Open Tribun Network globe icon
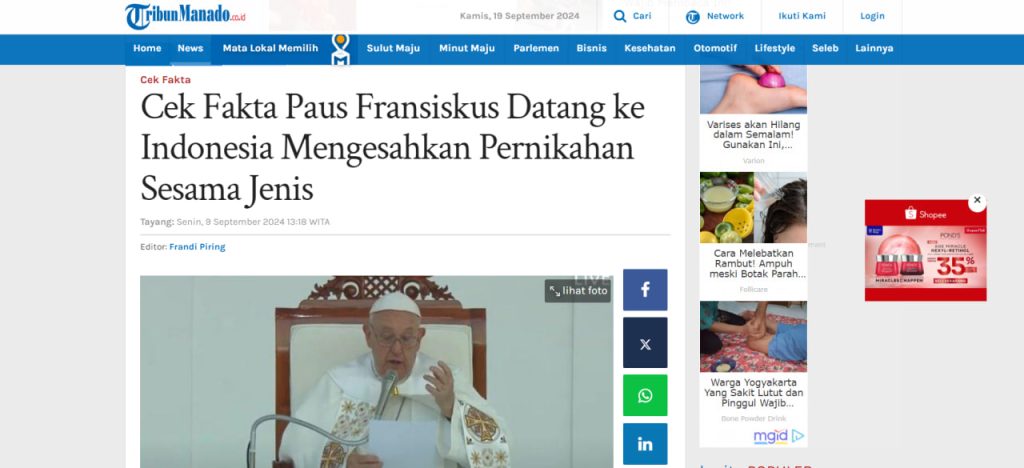The height and width of the screenshot is (468, 1024). [x=692, y=17]
